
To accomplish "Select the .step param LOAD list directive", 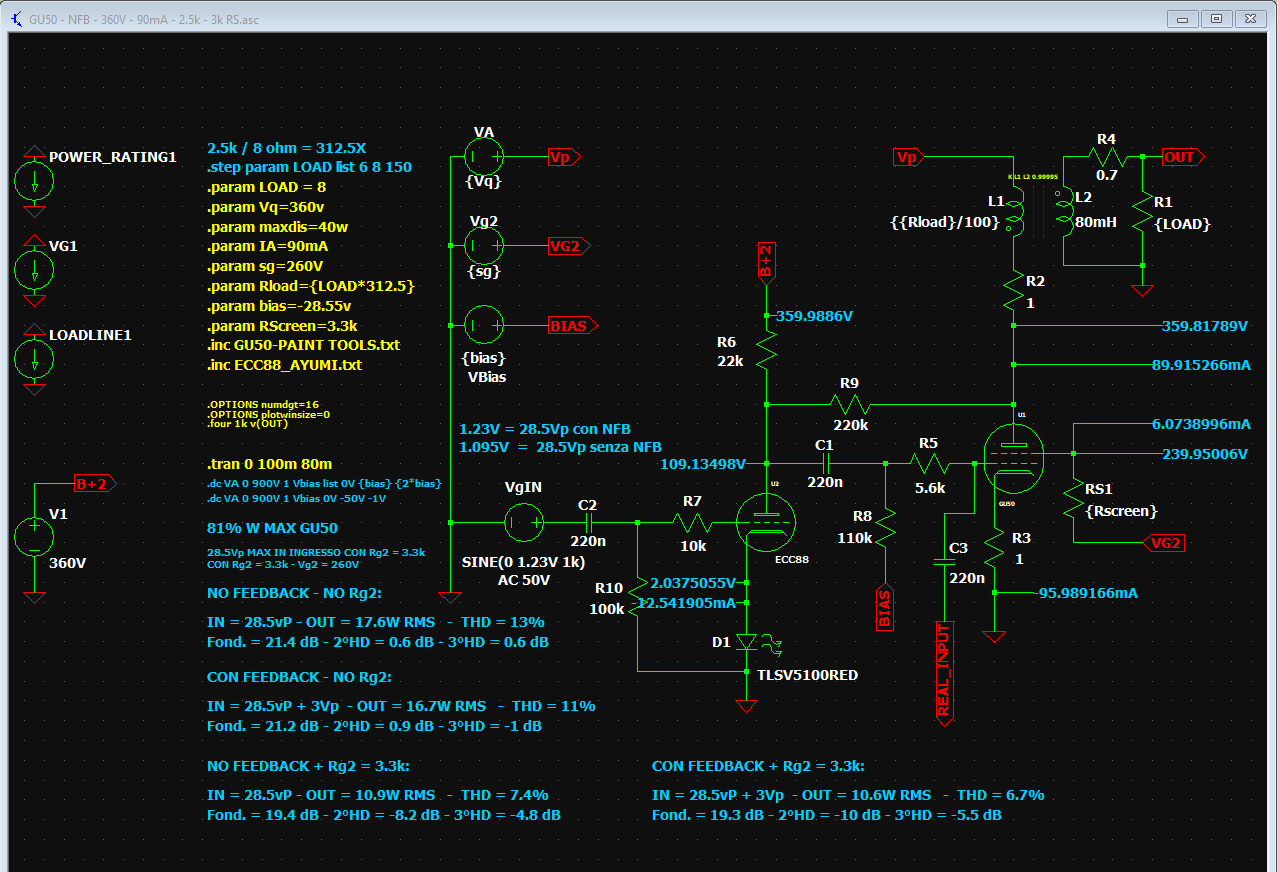I will 309,167.
